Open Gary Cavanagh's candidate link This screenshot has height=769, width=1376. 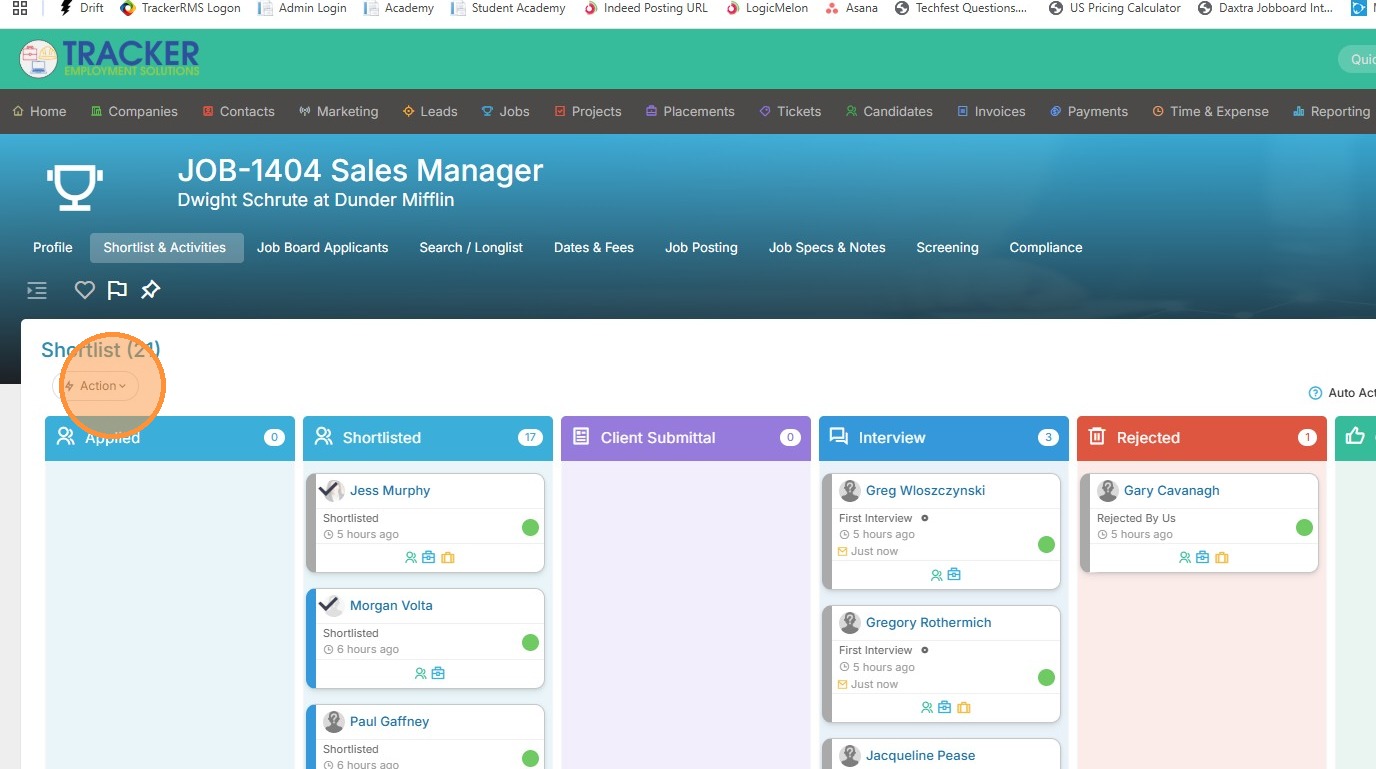click(1171, 491)
